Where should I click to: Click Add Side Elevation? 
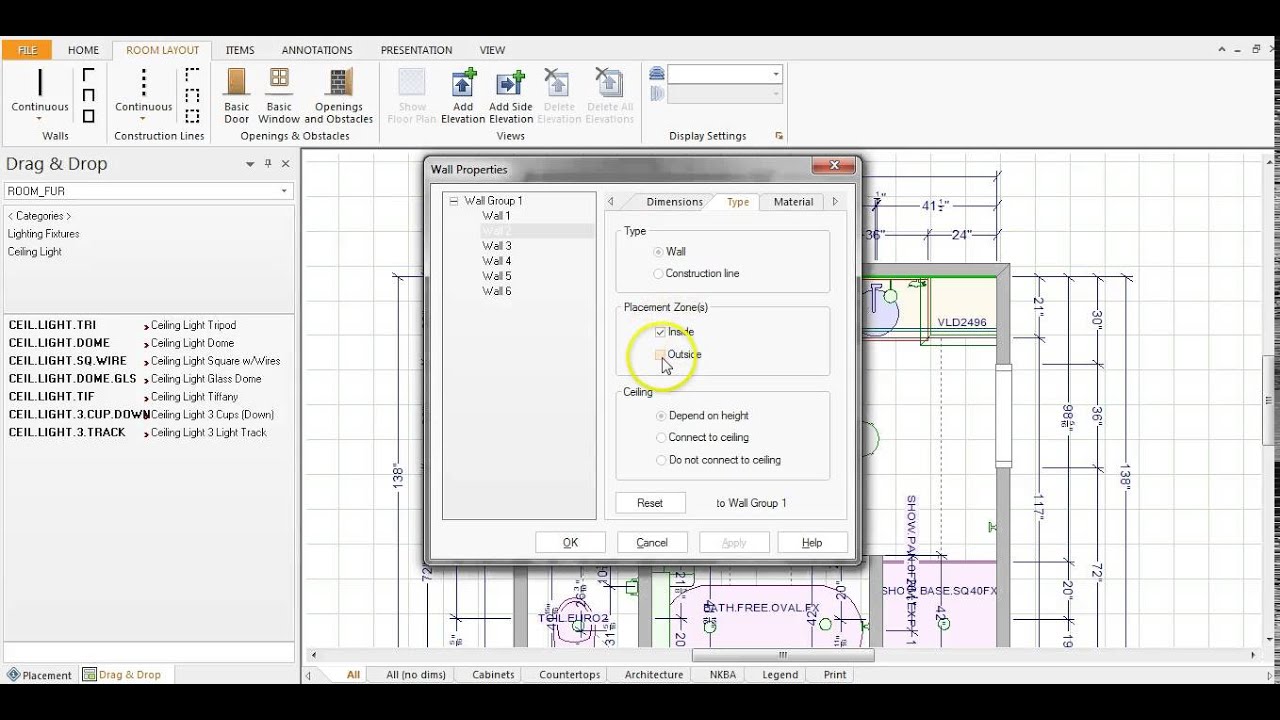pyautogui.click(x=511, y=96)
